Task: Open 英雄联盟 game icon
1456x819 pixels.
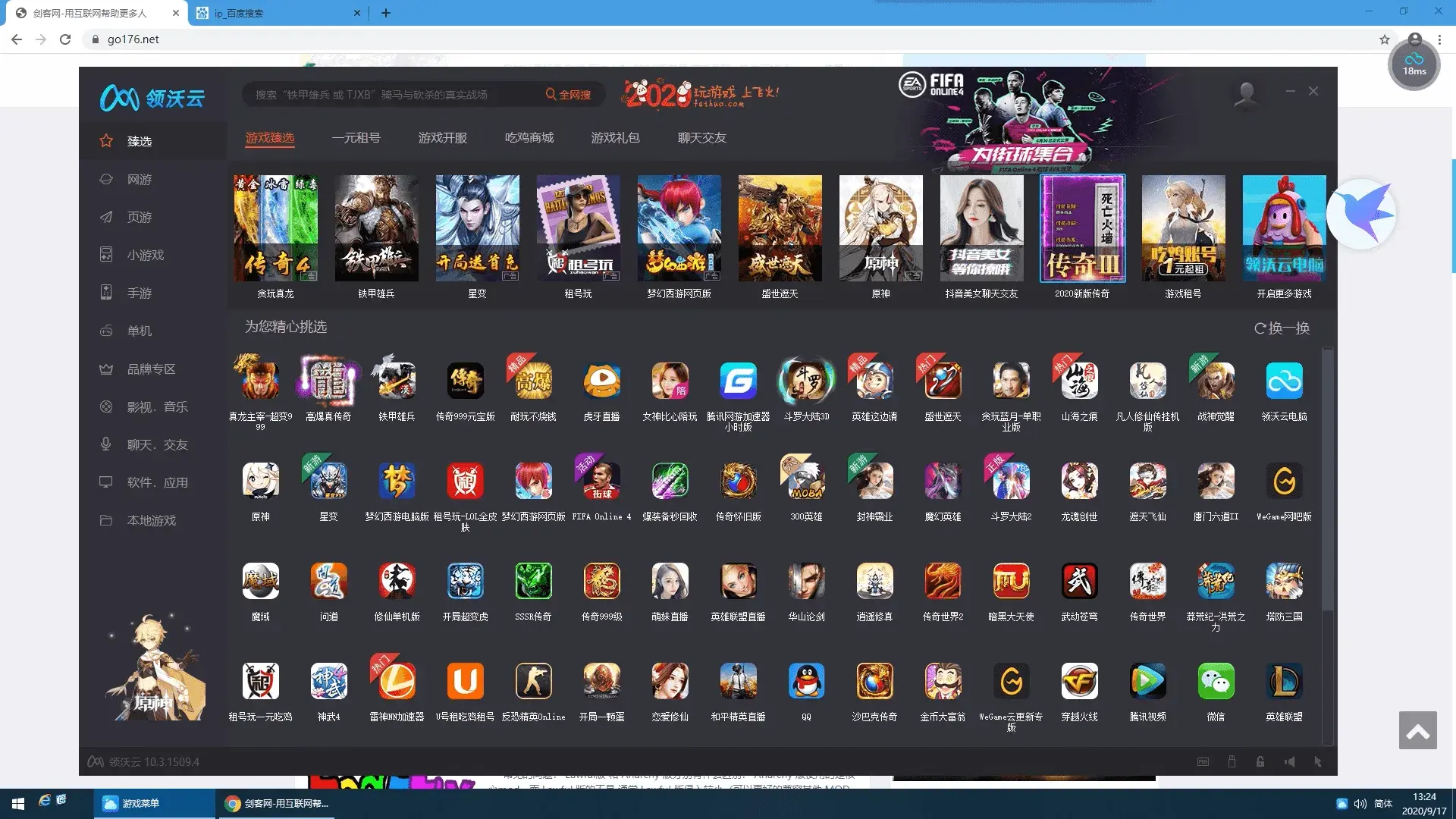Action: 1284,681
